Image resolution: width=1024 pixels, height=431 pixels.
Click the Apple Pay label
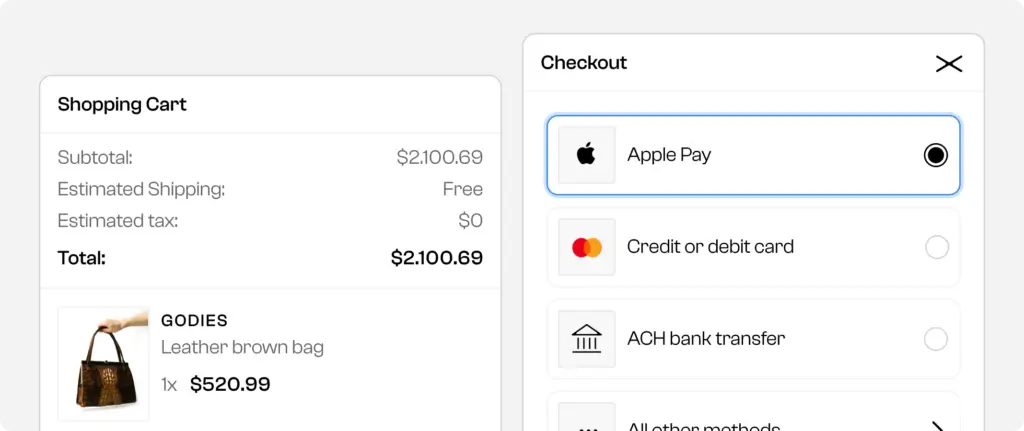click(669, 155)
